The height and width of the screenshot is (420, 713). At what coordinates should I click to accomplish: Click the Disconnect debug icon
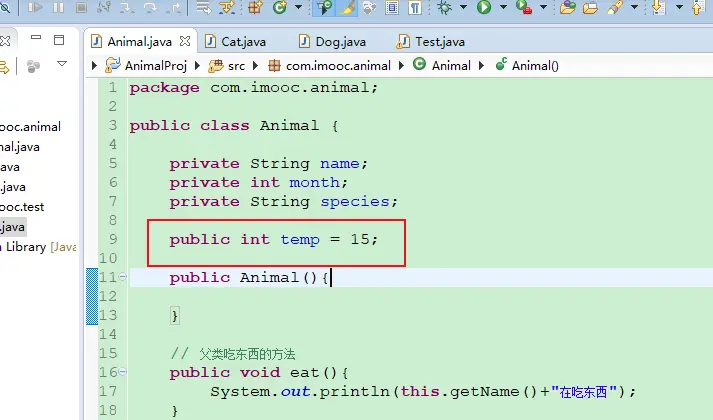[104, 7]
